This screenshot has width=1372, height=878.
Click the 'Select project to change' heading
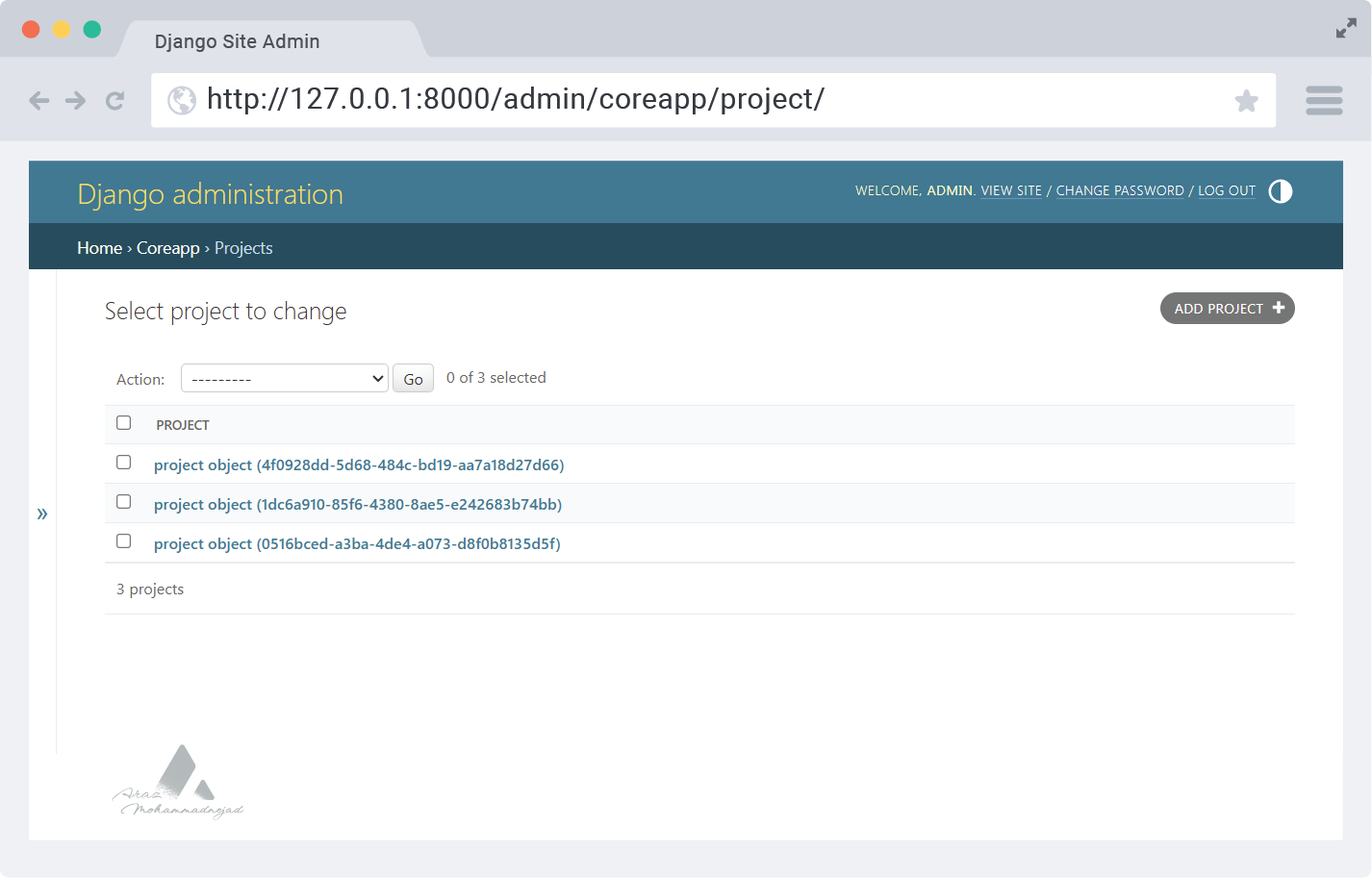(225, 312)
